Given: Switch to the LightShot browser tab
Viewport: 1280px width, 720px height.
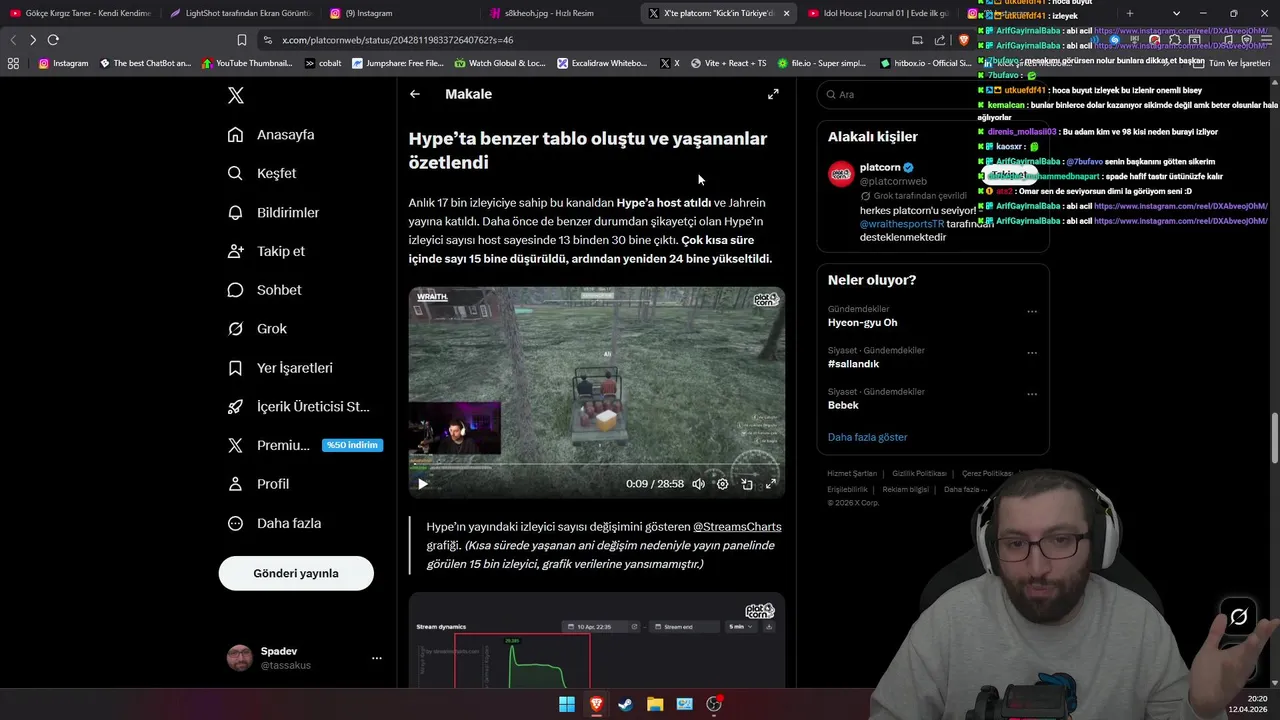Looking at the screenshot, I should pyautogui.click(x=240, y=13).
